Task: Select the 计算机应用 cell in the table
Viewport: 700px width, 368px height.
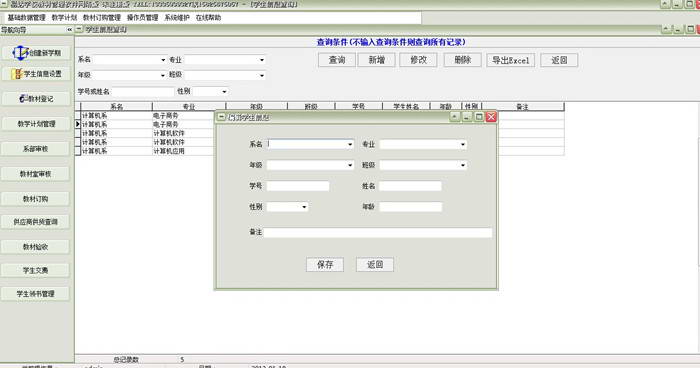Action: coord(183,151)
